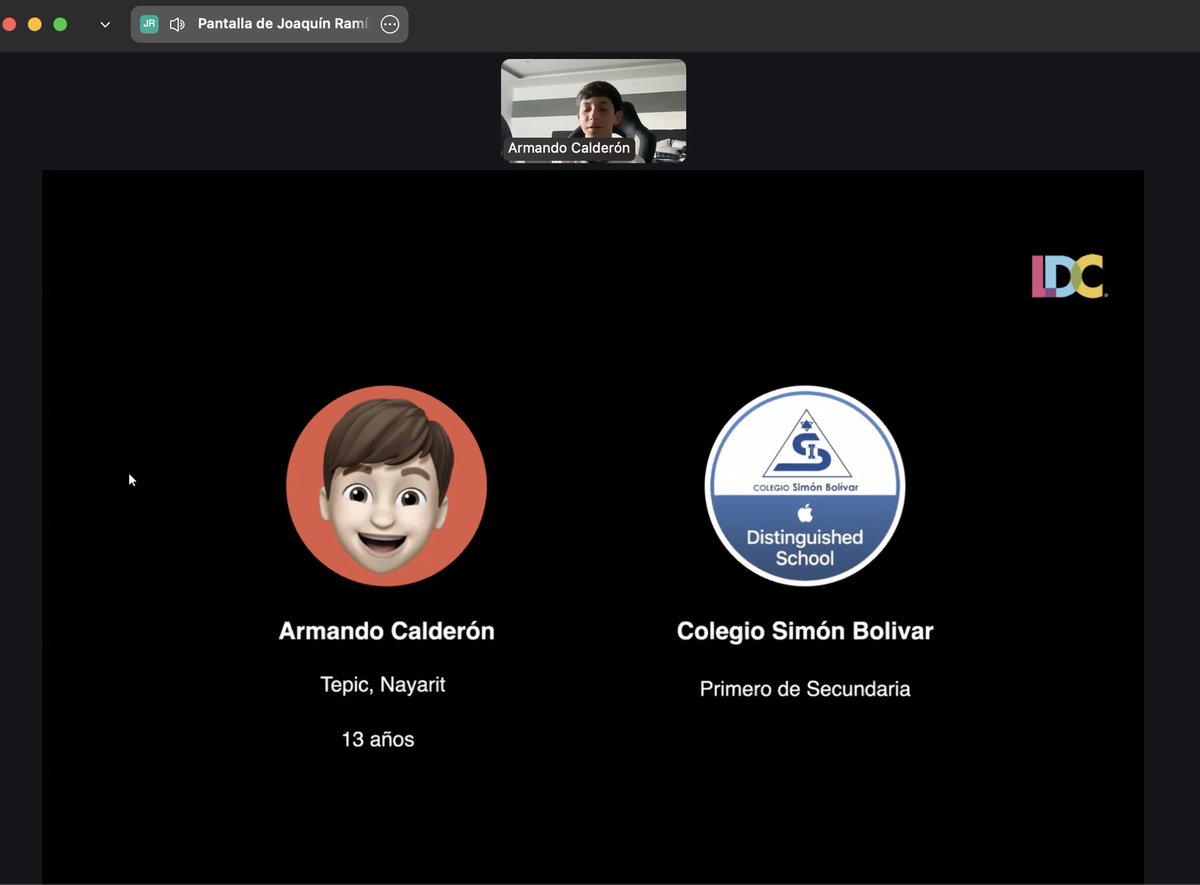Image resolution: width=1200 pixels, height=885 pixels.
Task: Click the Memoji avatar in red circle
Action: click(387, 486)
